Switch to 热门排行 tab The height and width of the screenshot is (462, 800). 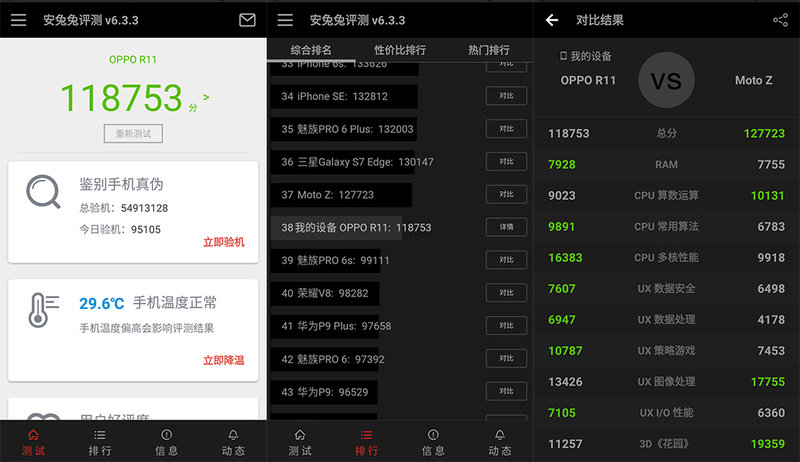pyautogui.click(x=489, y=50)
